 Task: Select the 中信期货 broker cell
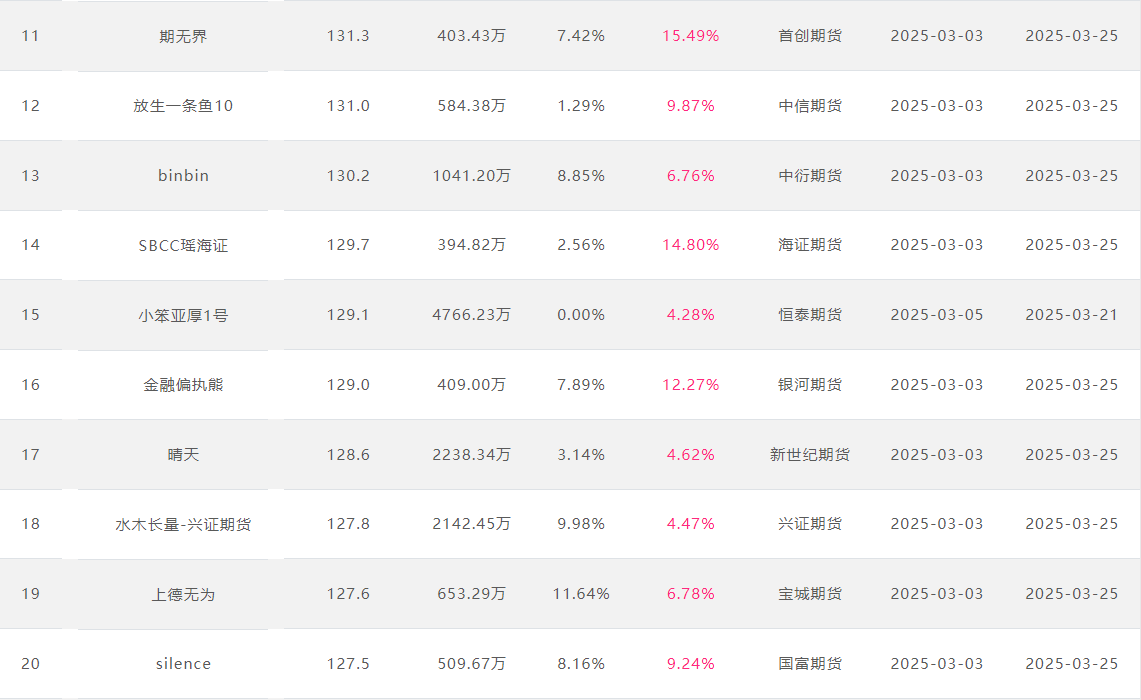(810, 106)
